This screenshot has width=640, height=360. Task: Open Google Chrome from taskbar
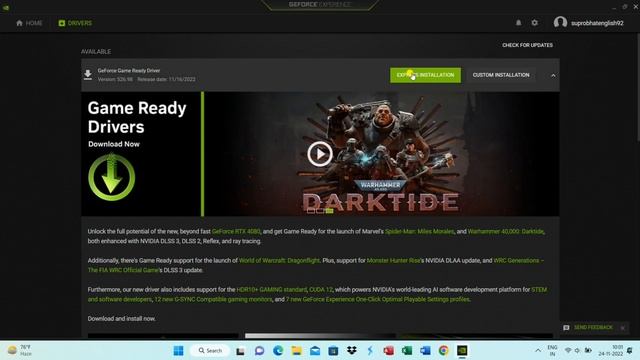pyautogui.click(x=444, y=351)
